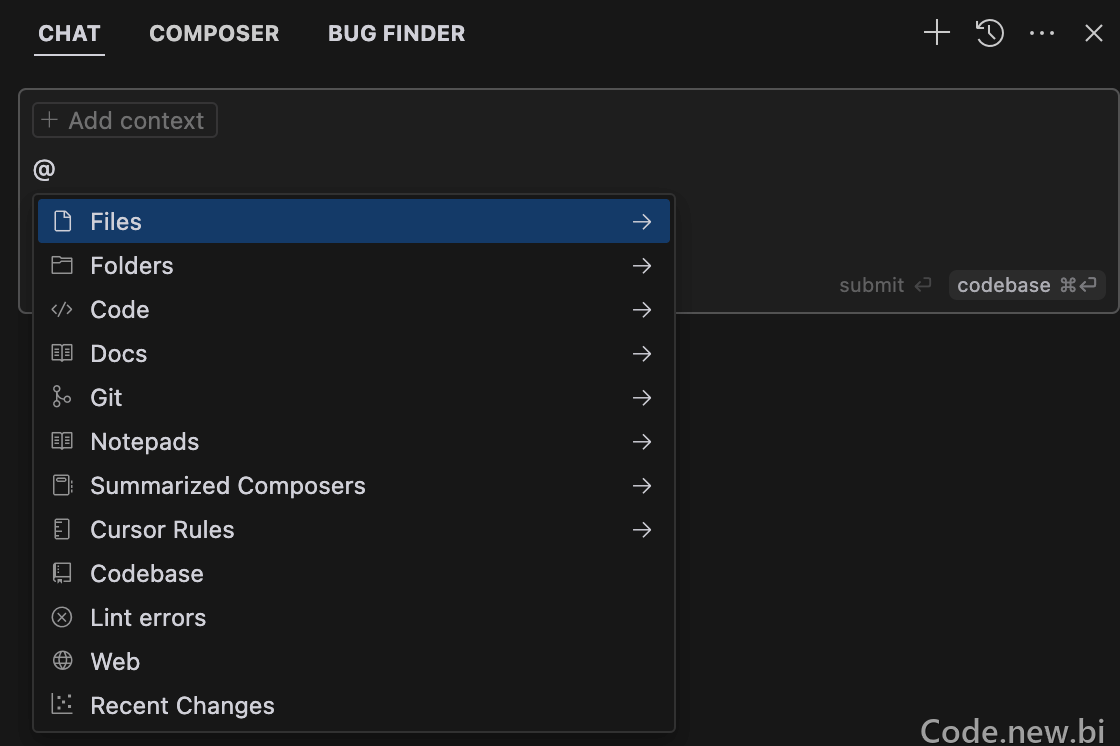Click the Web globe icon

click(x=62, y=661)
